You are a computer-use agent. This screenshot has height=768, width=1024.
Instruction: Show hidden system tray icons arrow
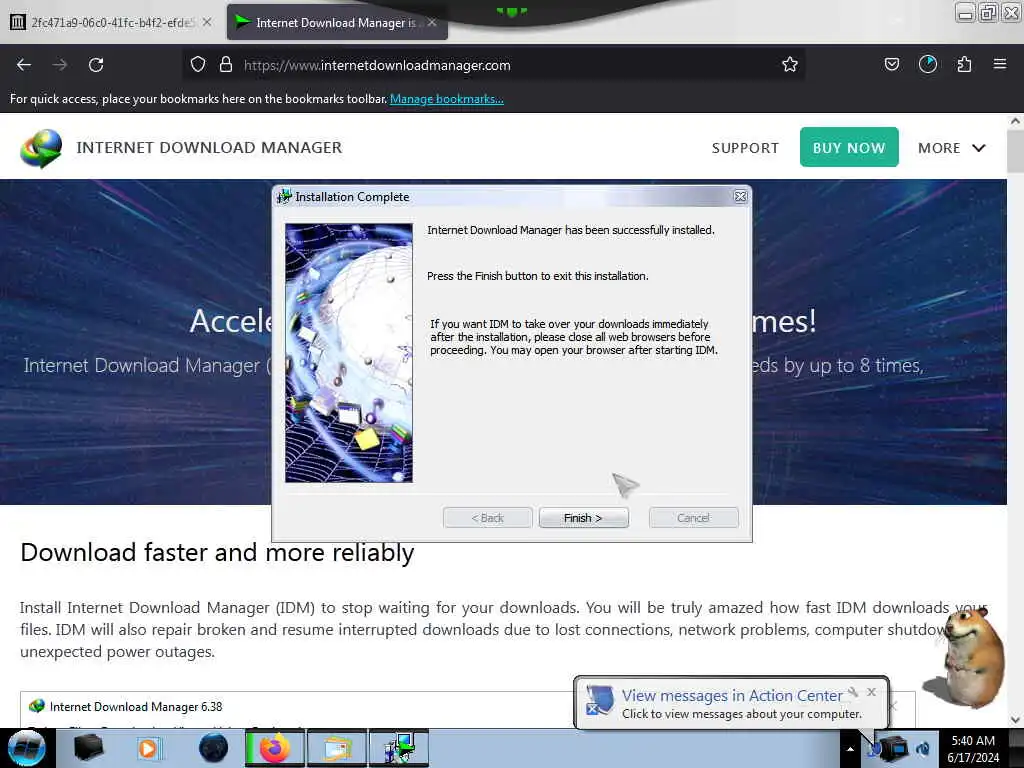click(850, 748)
